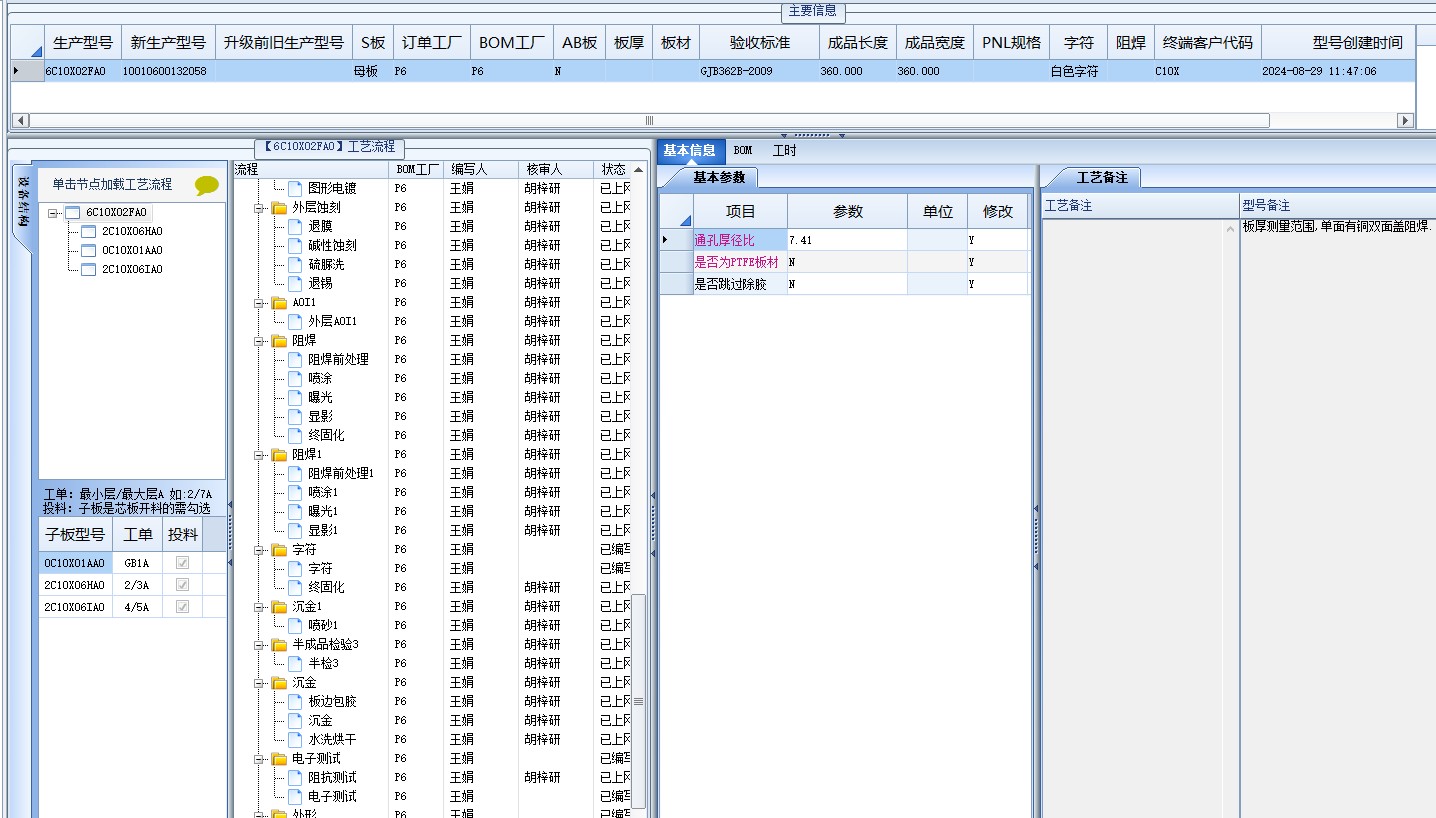Click the document icon of 图形电镀 step

(295, 188)
